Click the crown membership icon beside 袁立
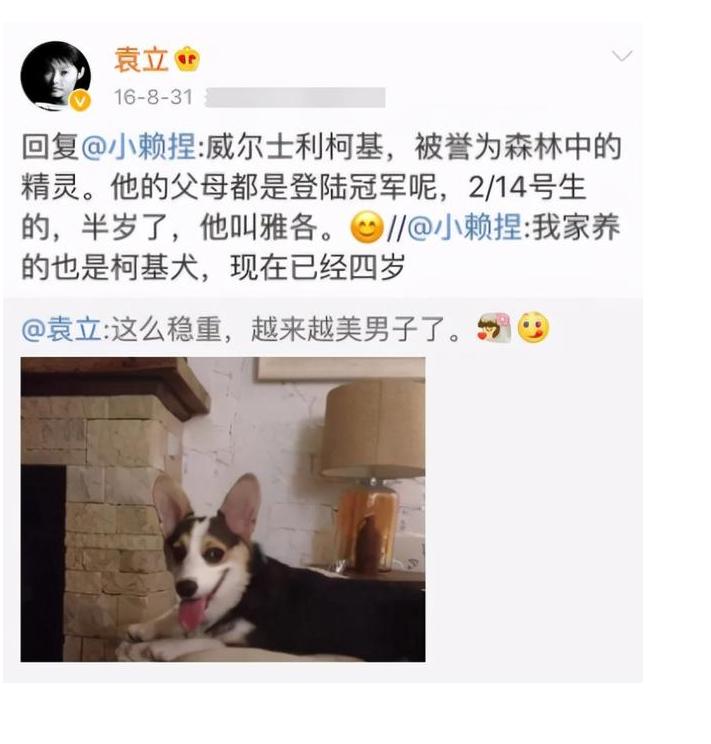Image resolution: width=711 pixels, height=744 pixels. coord(187,59)
